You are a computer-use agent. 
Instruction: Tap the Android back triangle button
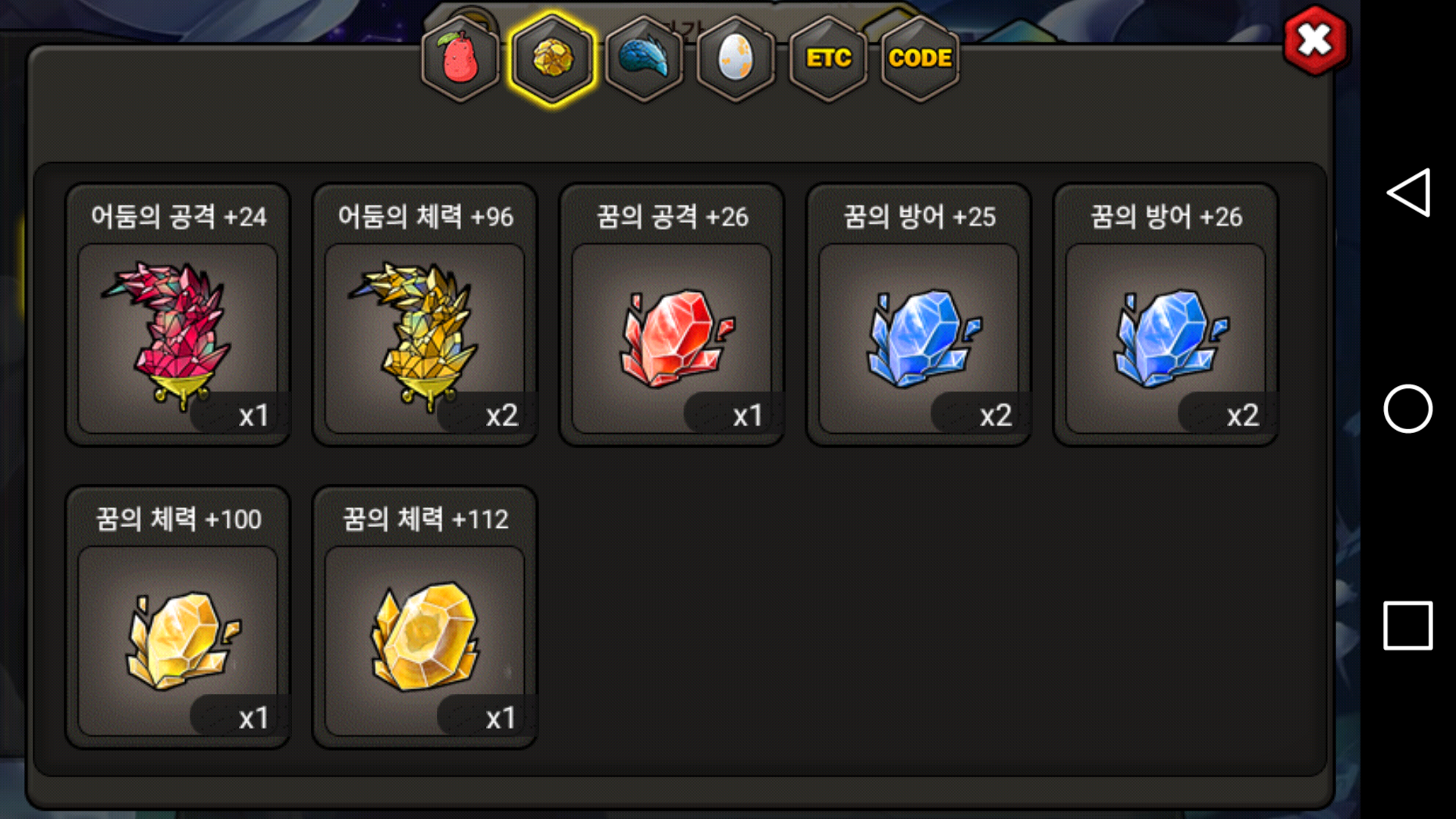1408,193
